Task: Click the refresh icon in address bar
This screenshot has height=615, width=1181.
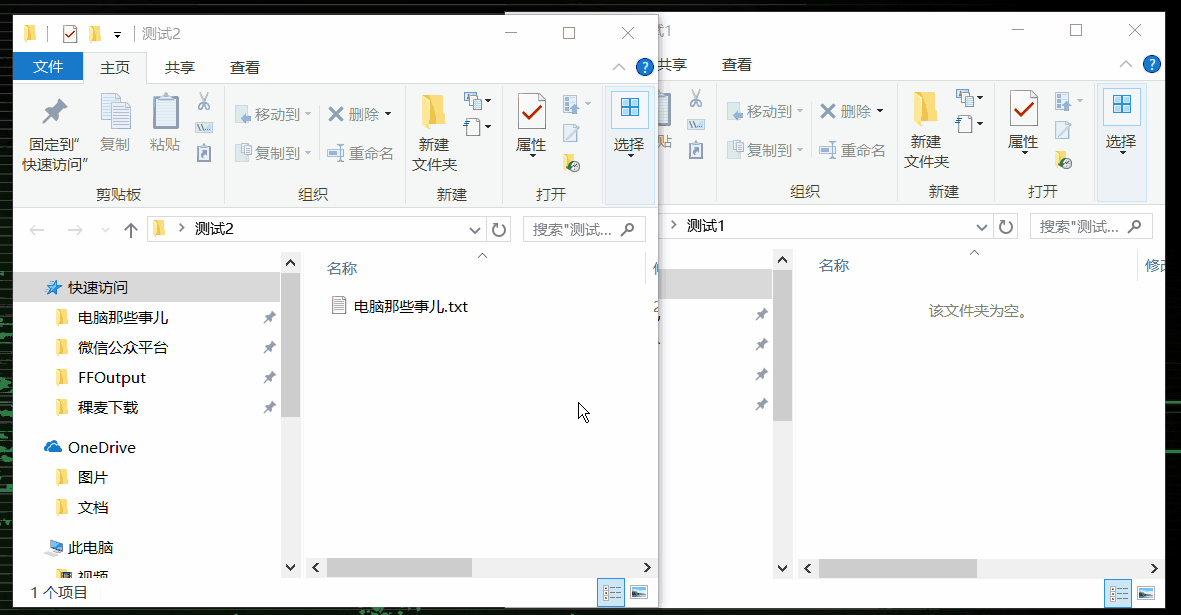Action: [499, 229]
